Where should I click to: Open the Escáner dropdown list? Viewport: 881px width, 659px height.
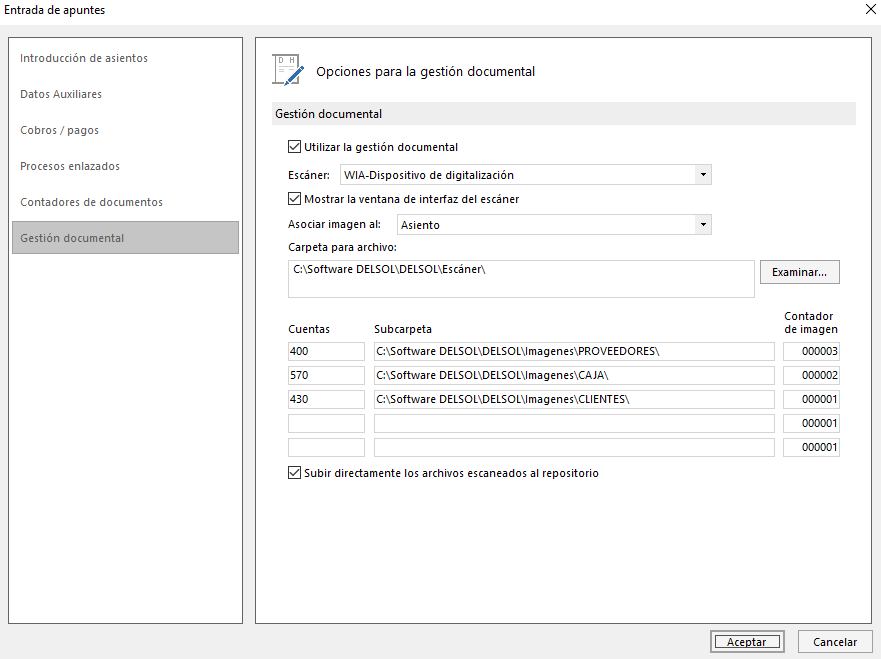tap(703, 175)
